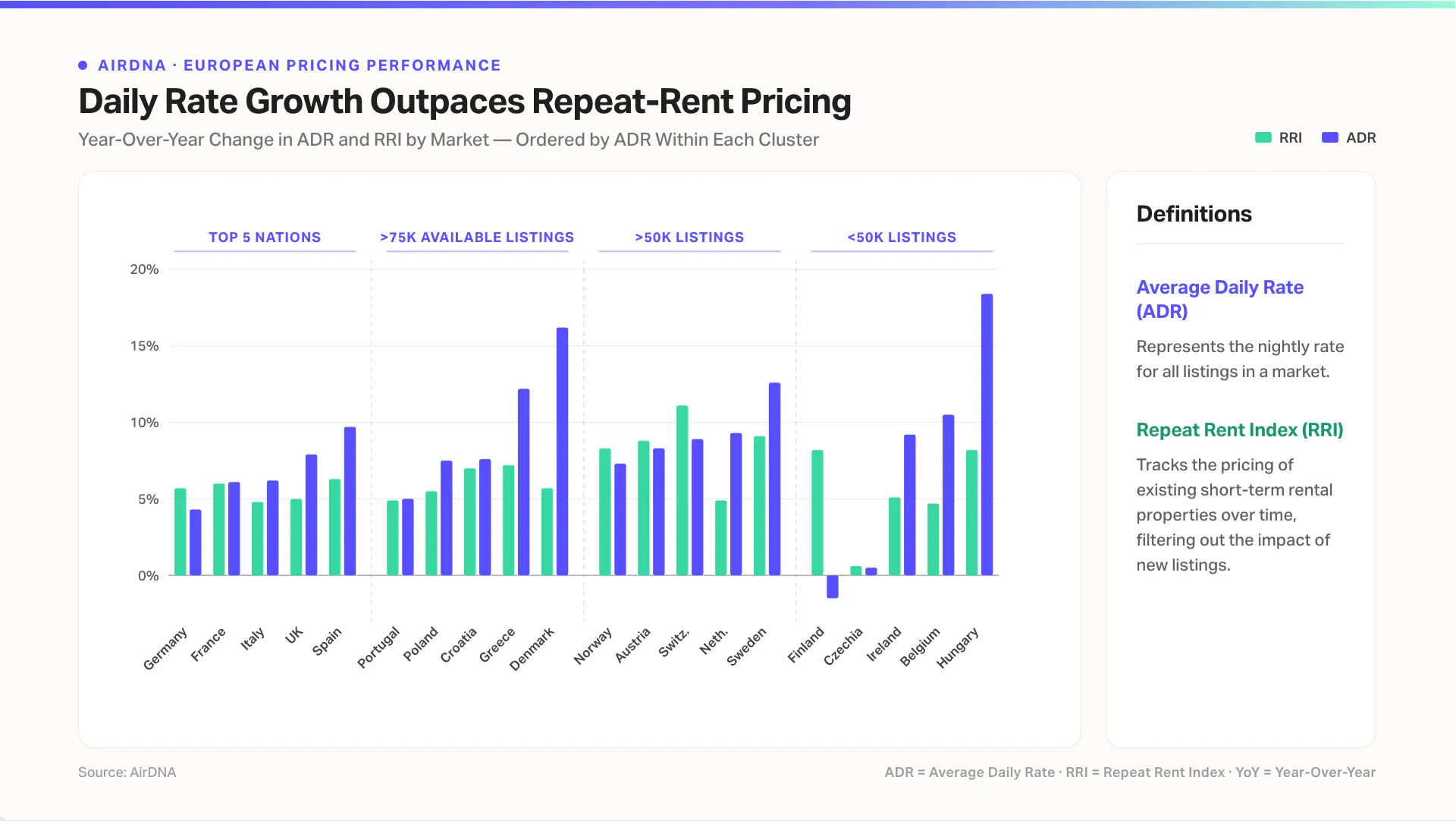Click the Average Daily Rate (ADR) heading
The width and height of the screenshot is (1456, 821).
[1219, 299]
